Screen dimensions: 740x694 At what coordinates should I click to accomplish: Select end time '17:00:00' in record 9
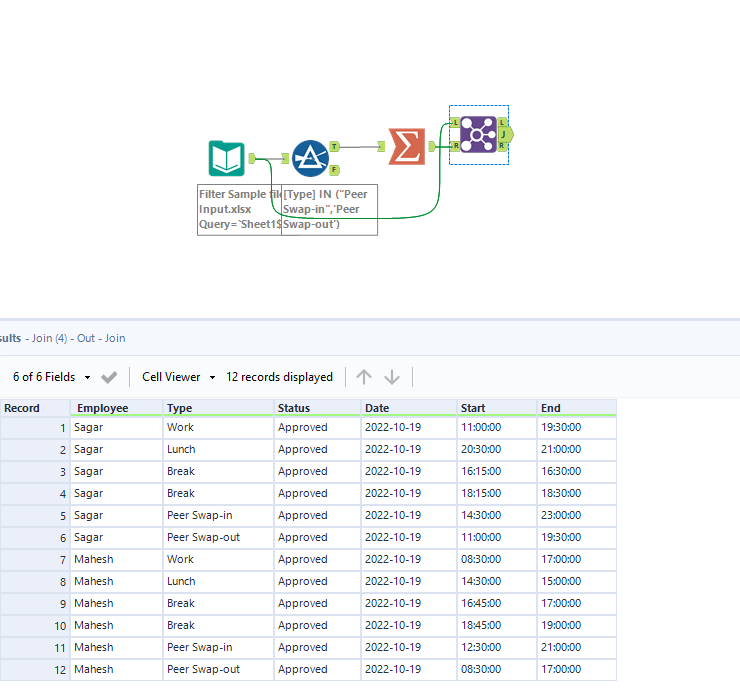(577, 603)
